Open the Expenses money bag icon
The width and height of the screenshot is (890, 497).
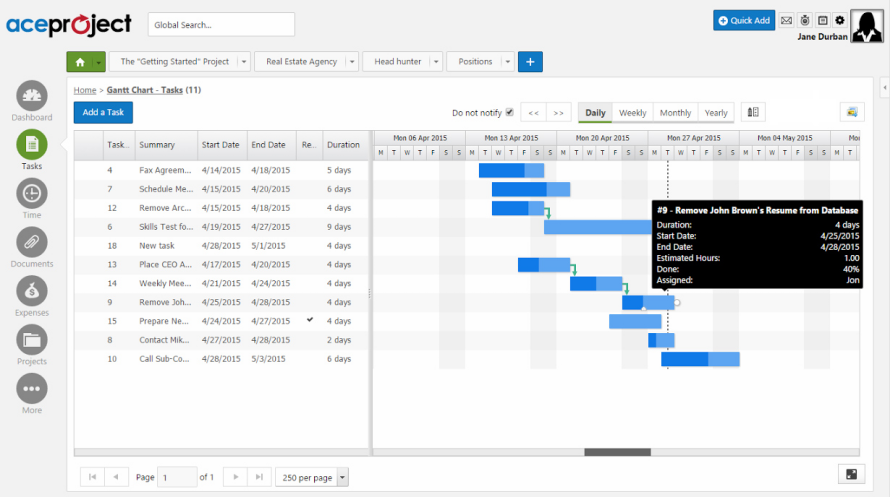click(x=32, y=291)
